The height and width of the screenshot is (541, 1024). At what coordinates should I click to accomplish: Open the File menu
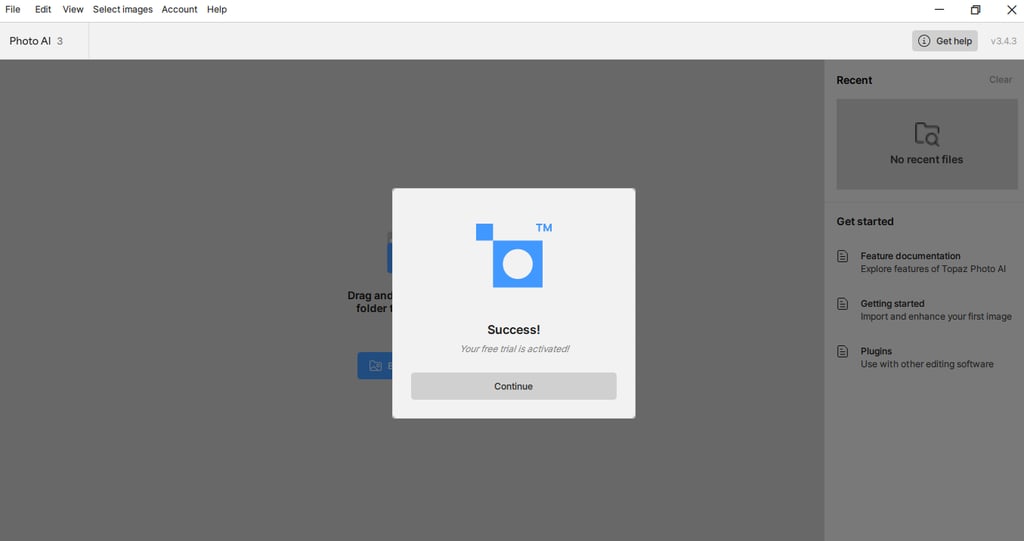point(12,9)
